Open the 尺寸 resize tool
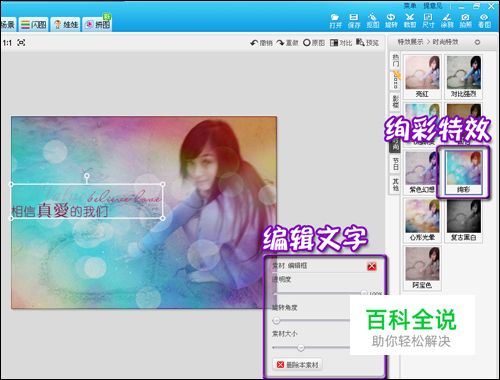The width and height of the screenshot is (500, 380). coord(428,21)
